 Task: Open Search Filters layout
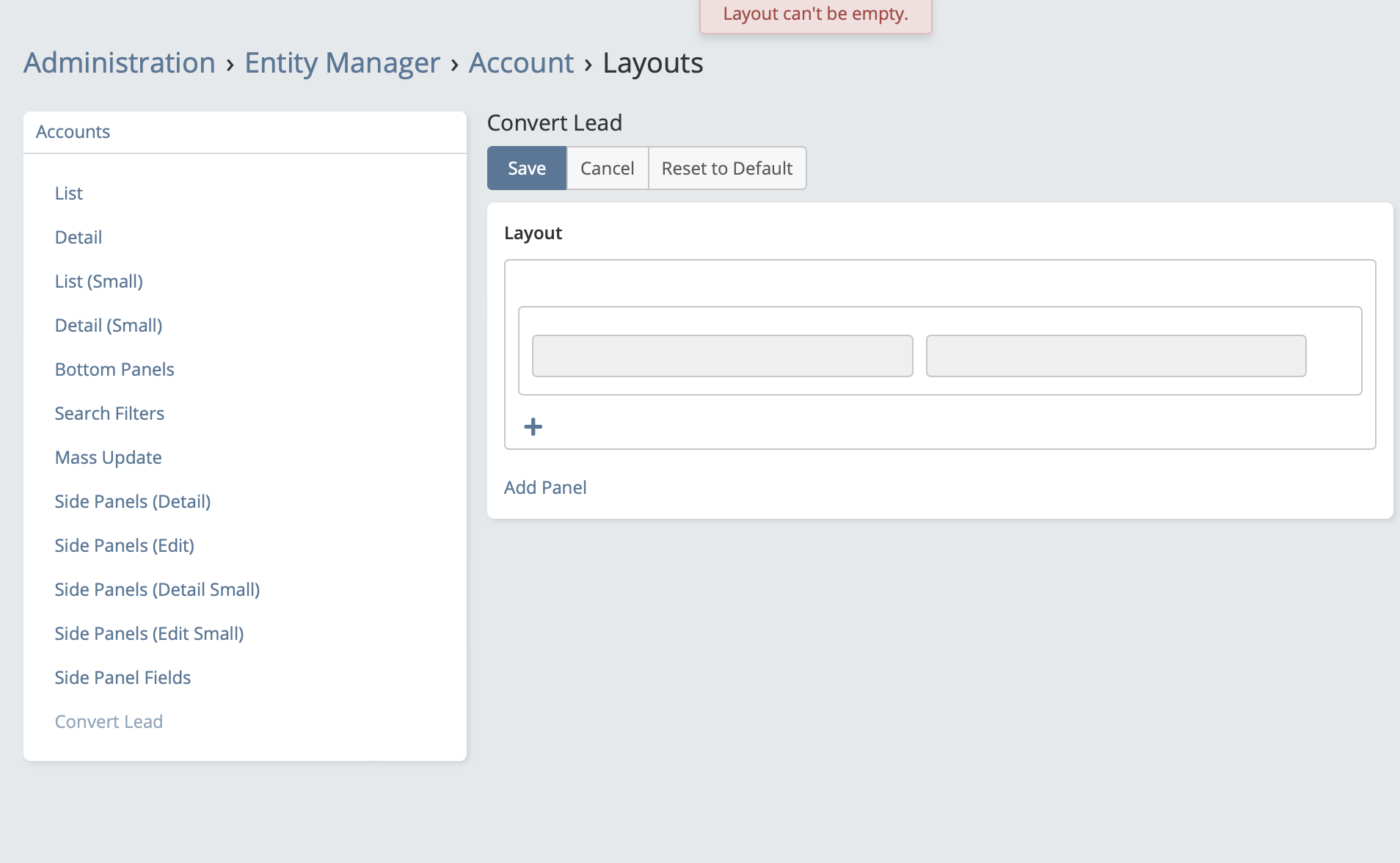[x=109, y=413]
